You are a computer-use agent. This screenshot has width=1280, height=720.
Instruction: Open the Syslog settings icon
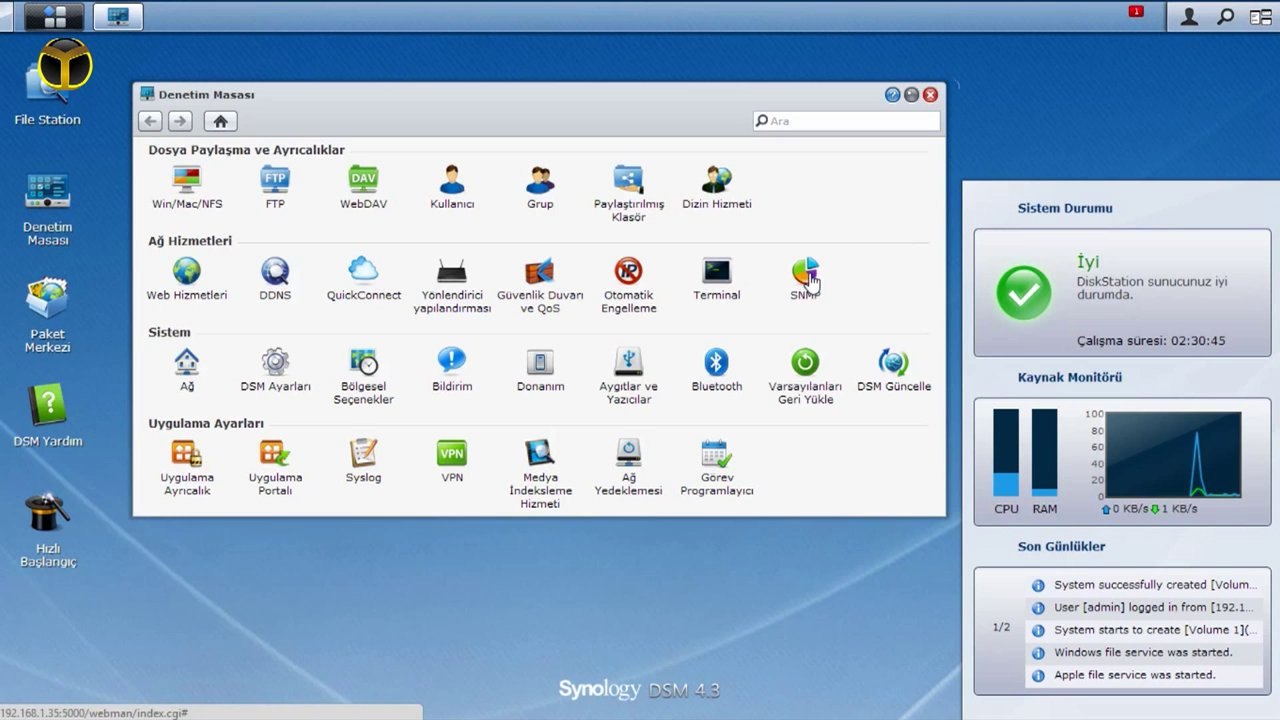[x=363, y=460]
